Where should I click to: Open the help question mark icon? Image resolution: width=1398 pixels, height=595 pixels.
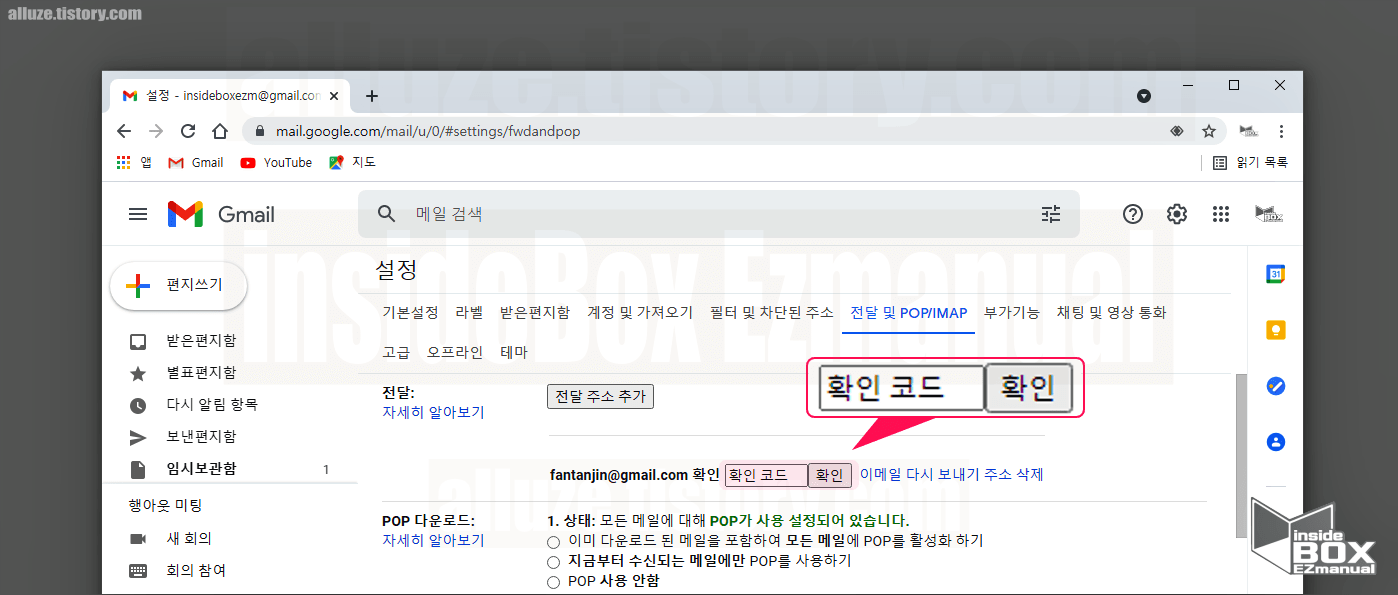(x=1133, y=214)
